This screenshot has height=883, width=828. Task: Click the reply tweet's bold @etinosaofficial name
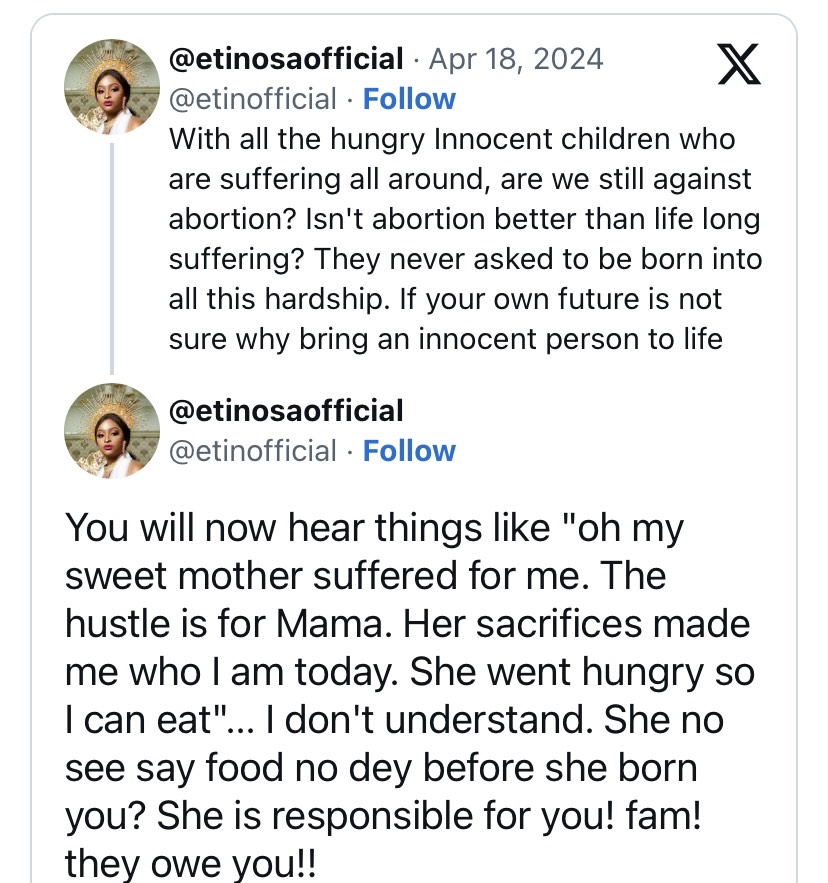coord(287,410)
